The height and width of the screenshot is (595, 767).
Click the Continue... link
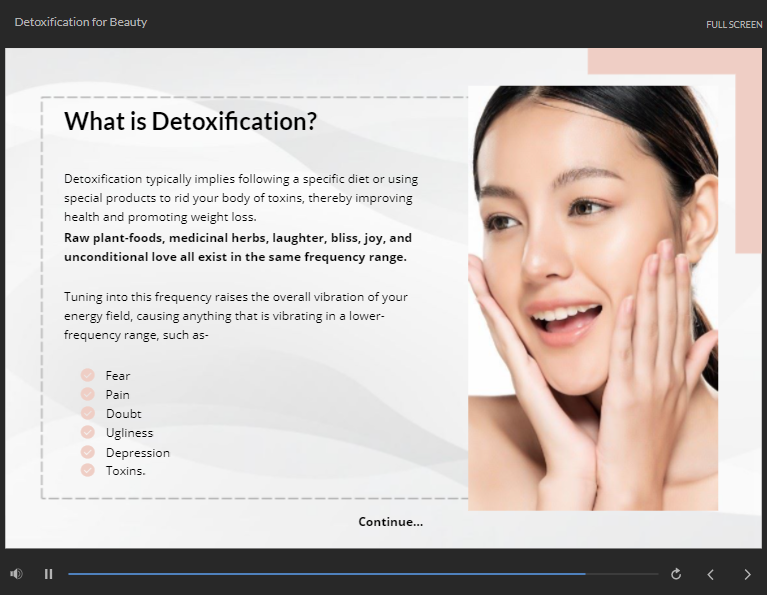[x=390, y=522]
